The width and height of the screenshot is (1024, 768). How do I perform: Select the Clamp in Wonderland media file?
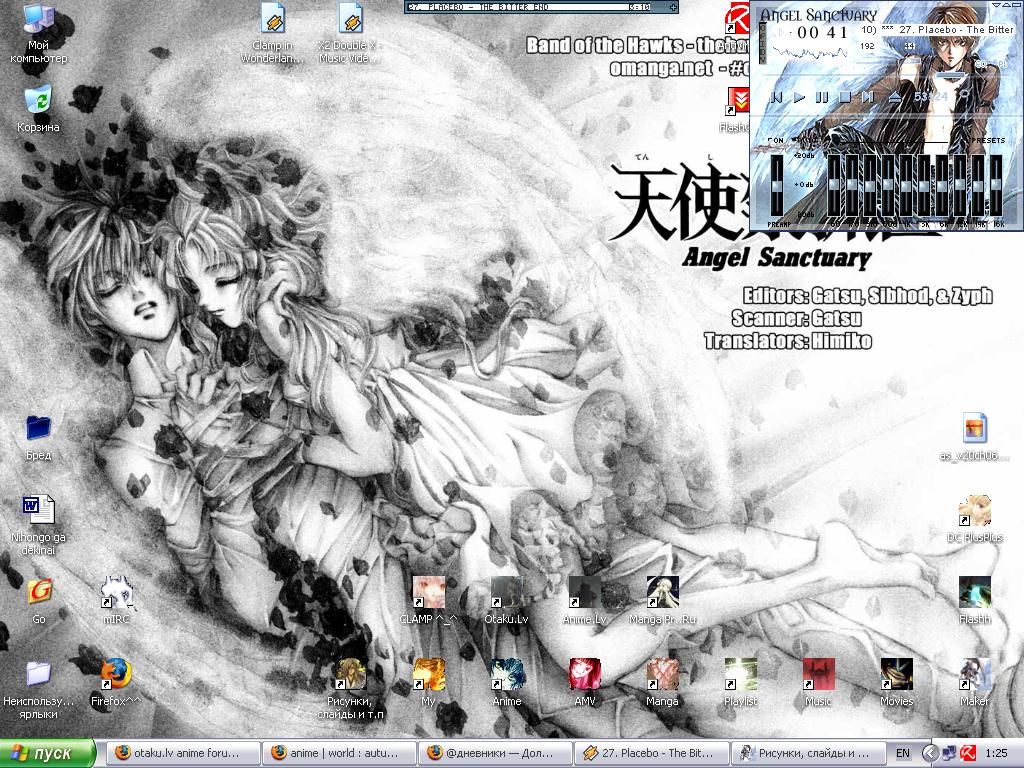[x=272, y=33]
